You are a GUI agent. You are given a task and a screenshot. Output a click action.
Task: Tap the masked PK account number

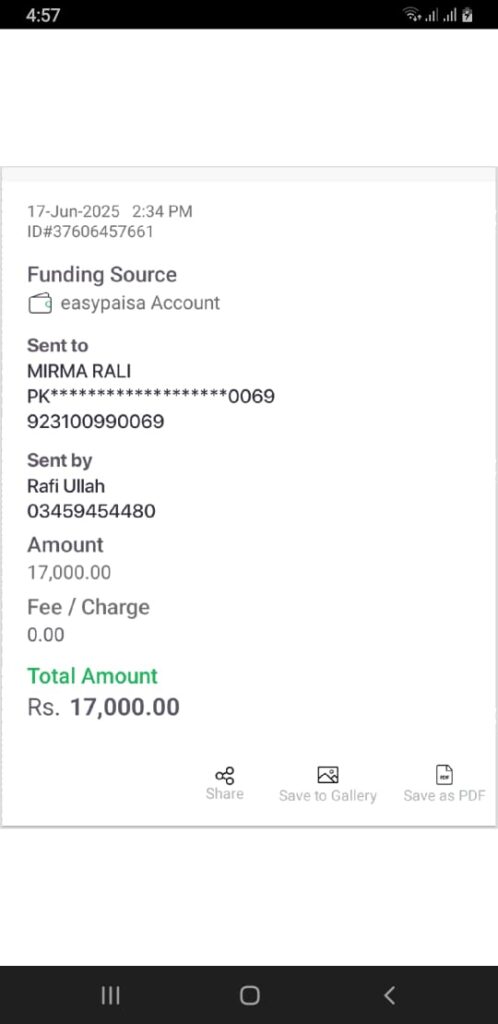pos(151,396)
